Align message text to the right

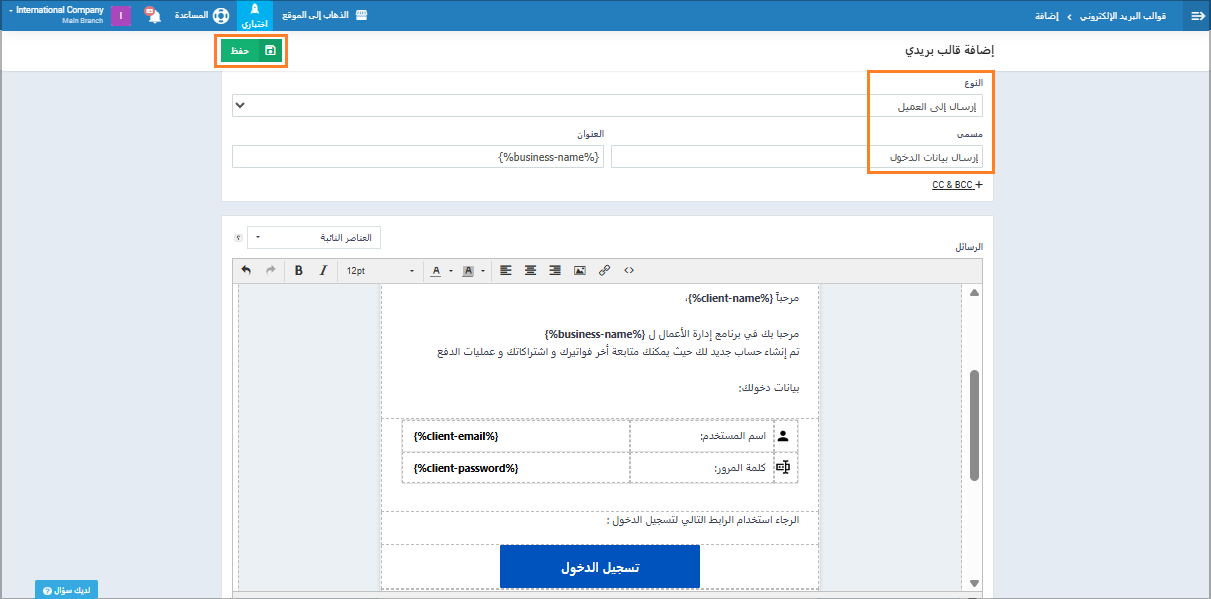click(x=554, y=271)
